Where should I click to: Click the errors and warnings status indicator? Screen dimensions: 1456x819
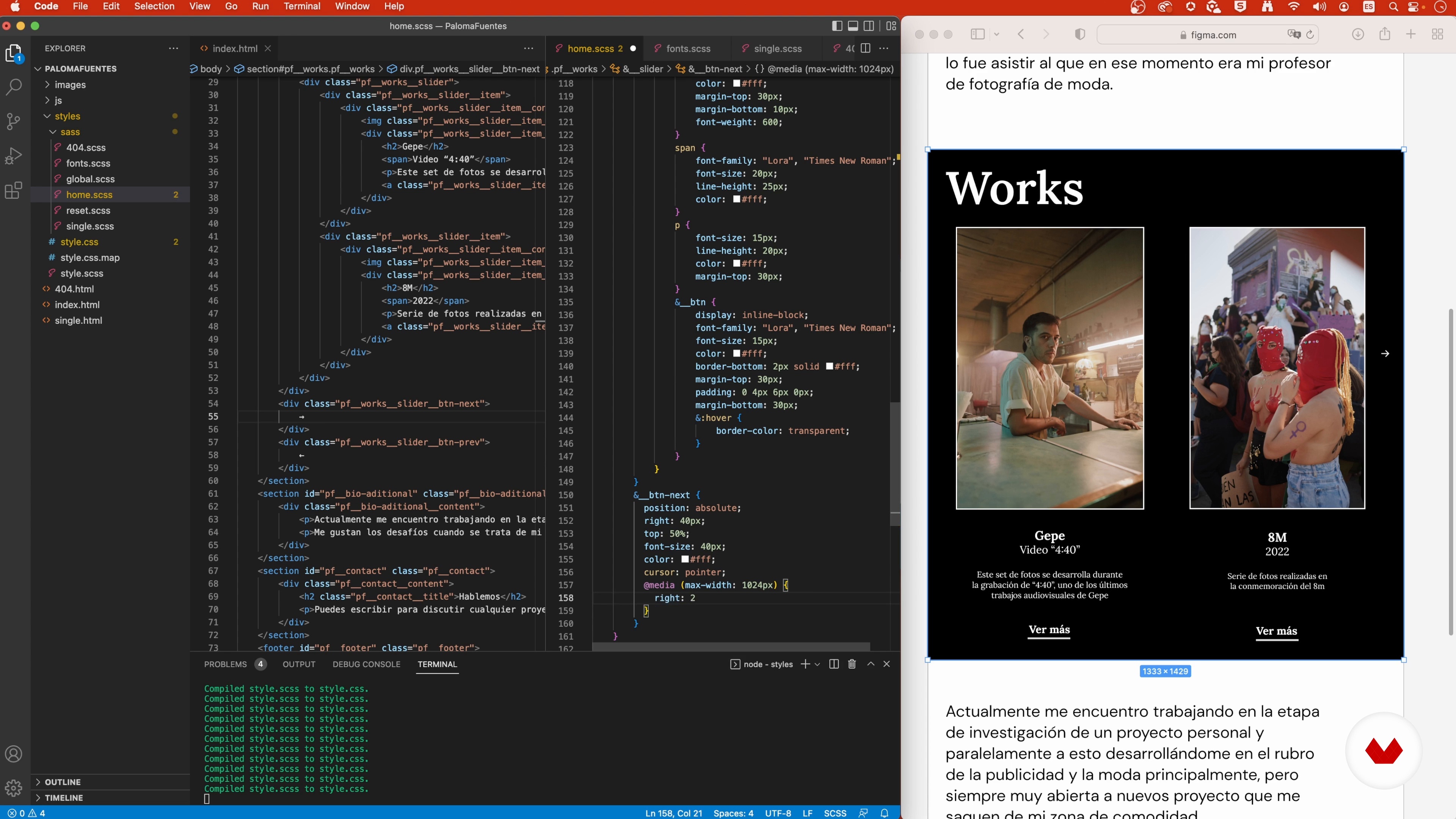click(x=27, y=813)
